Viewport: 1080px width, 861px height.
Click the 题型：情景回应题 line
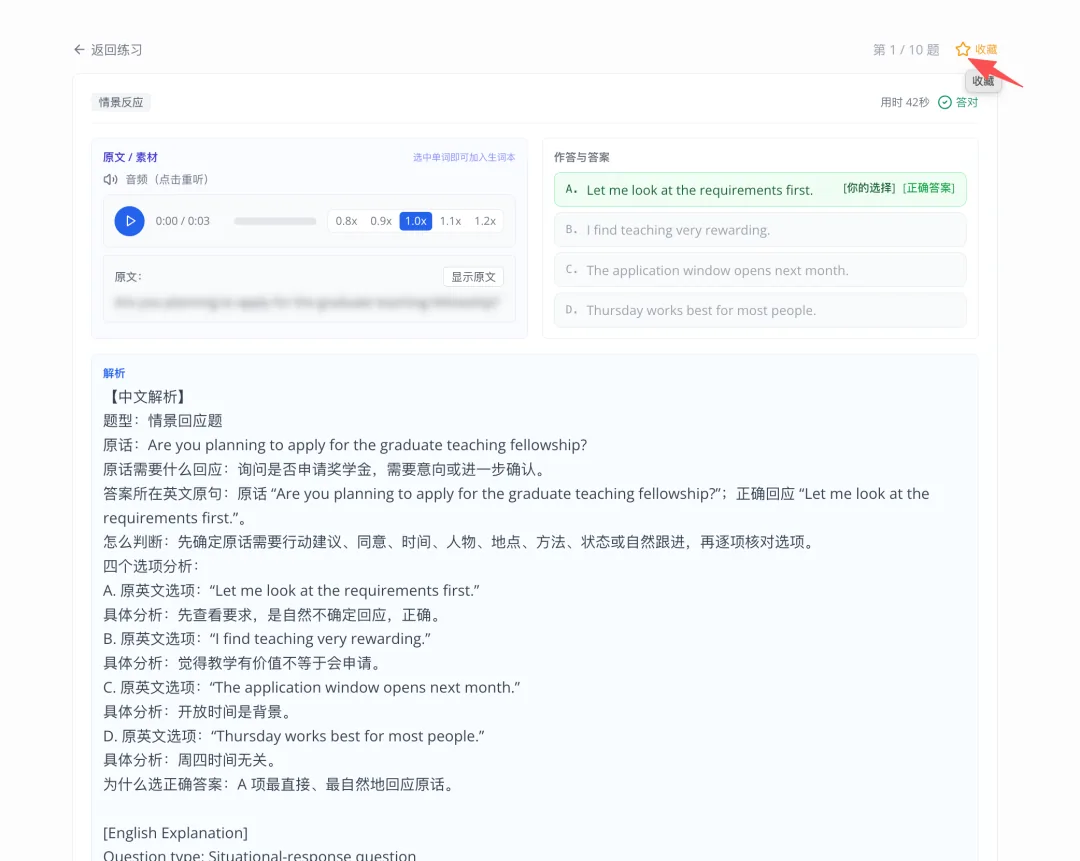(163, 421)
